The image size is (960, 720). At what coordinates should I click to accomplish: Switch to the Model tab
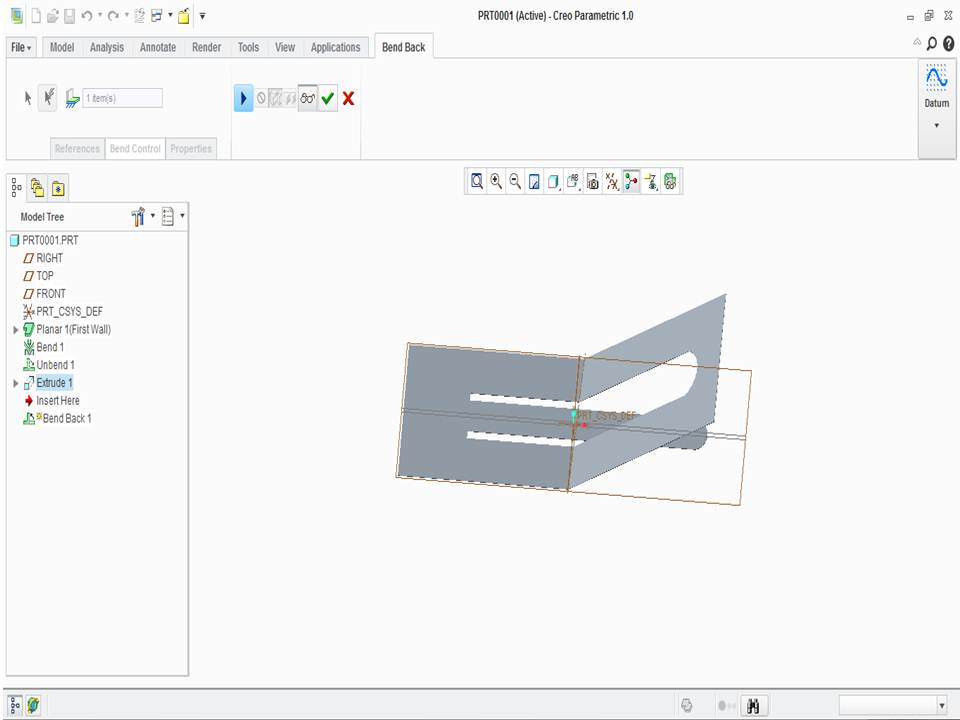[62, 47]
